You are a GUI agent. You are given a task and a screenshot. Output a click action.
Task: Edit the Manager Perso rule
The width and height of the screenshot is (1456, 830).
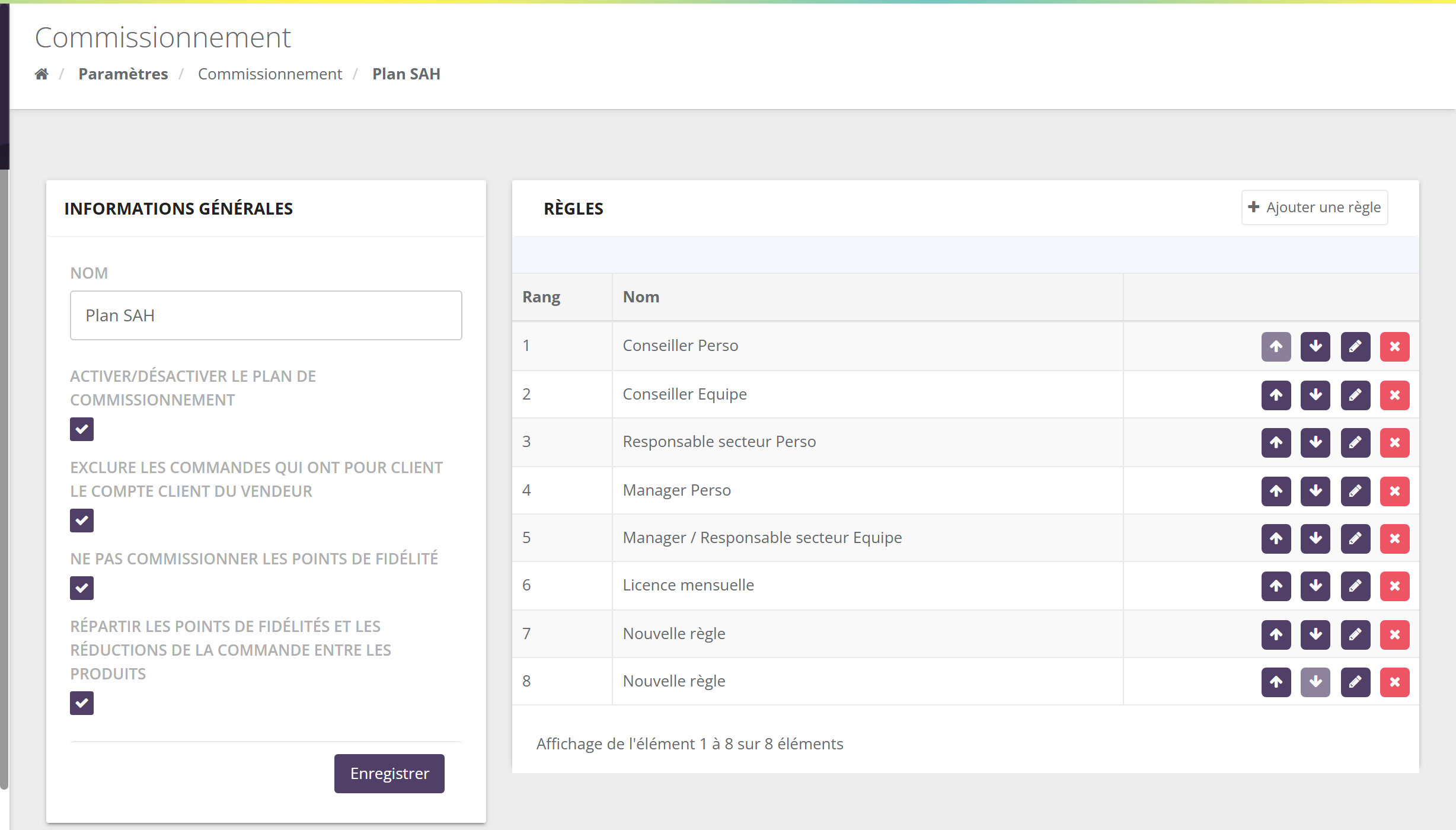click(x=1355, y=491)
